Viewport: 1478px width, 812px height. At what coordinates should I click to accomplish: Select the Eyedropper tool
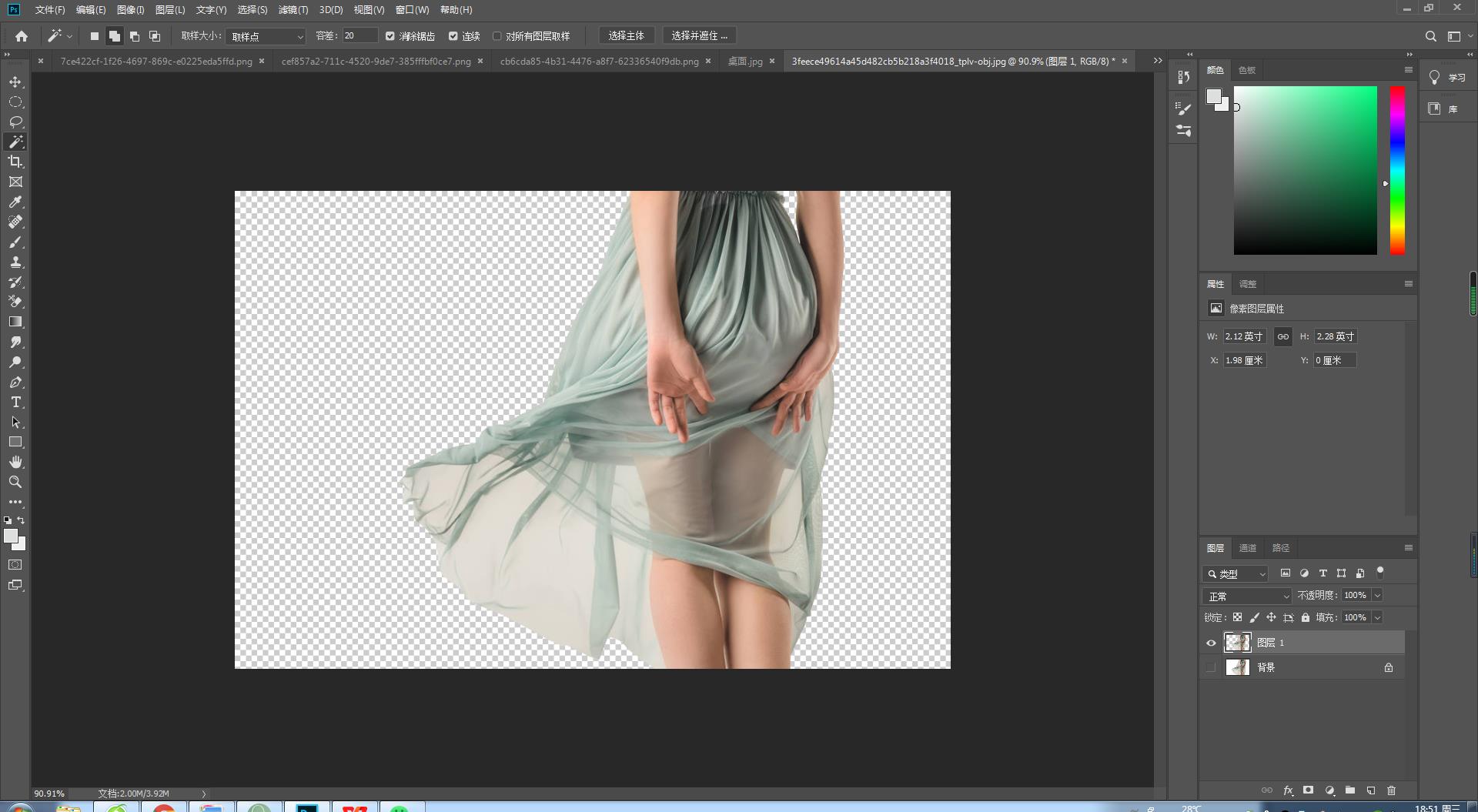click(15, 202)
